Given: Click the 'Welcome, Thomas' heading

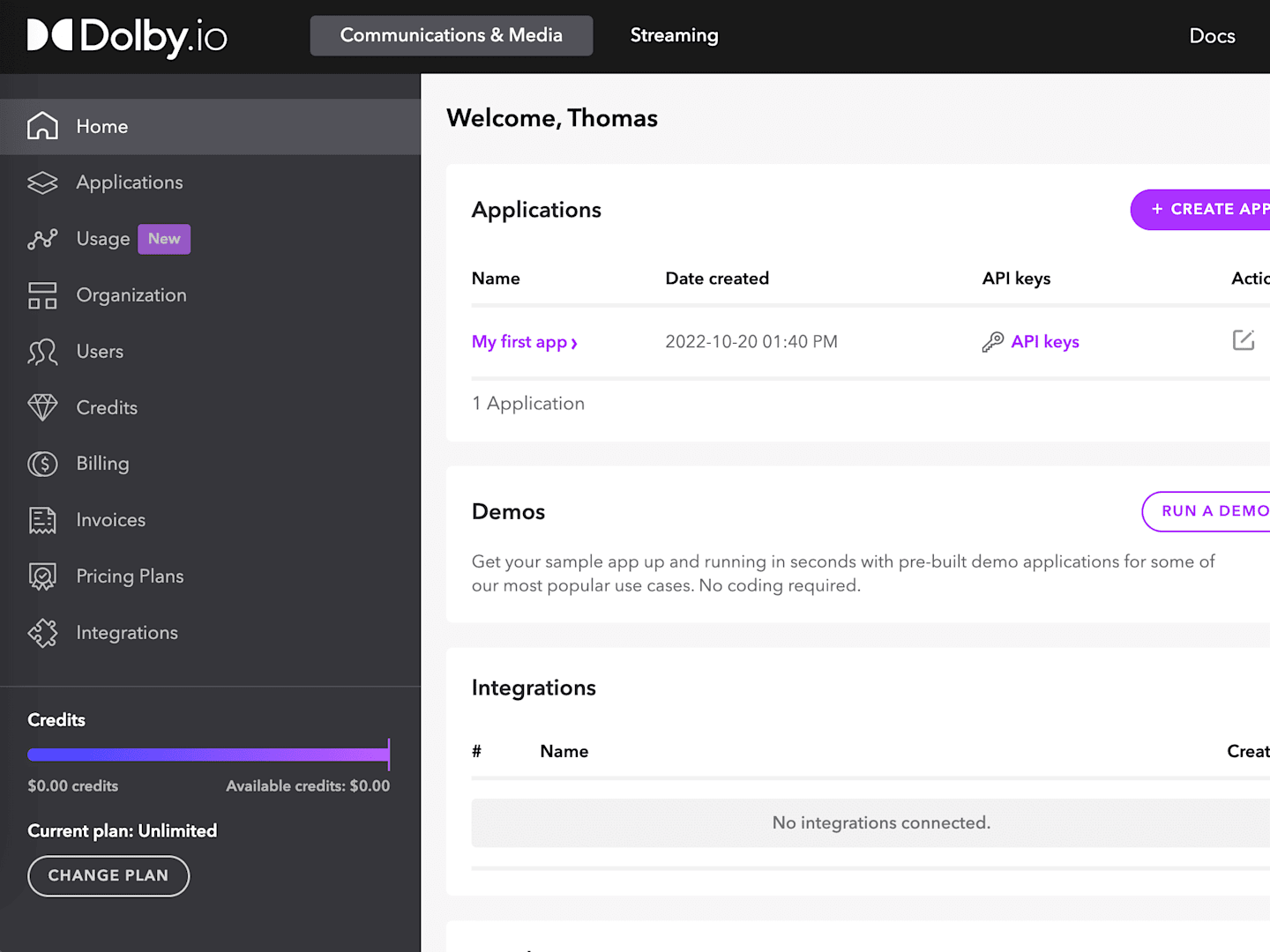Looking at the screenshot, I should click(x=552, y=118).
